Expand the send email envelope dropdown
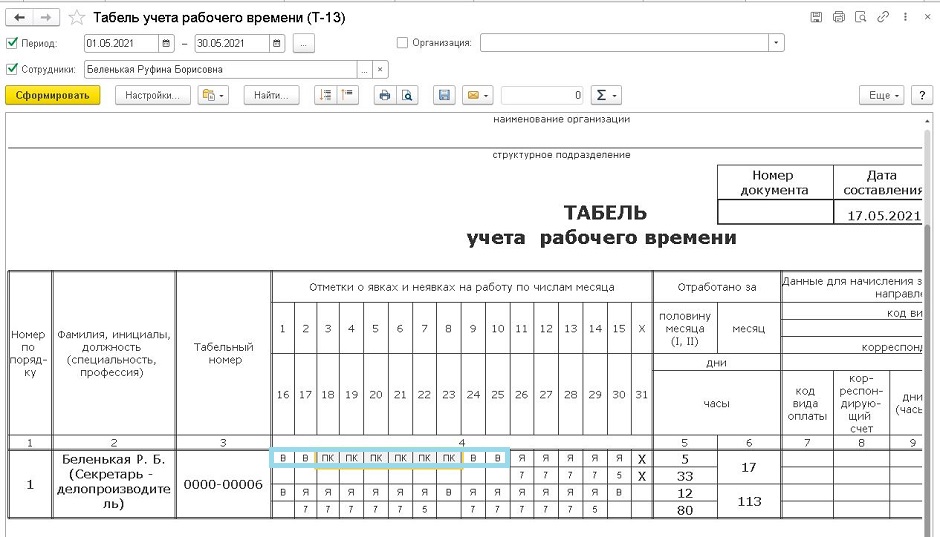This screenshot has height=537, width=940. point(477,95)
